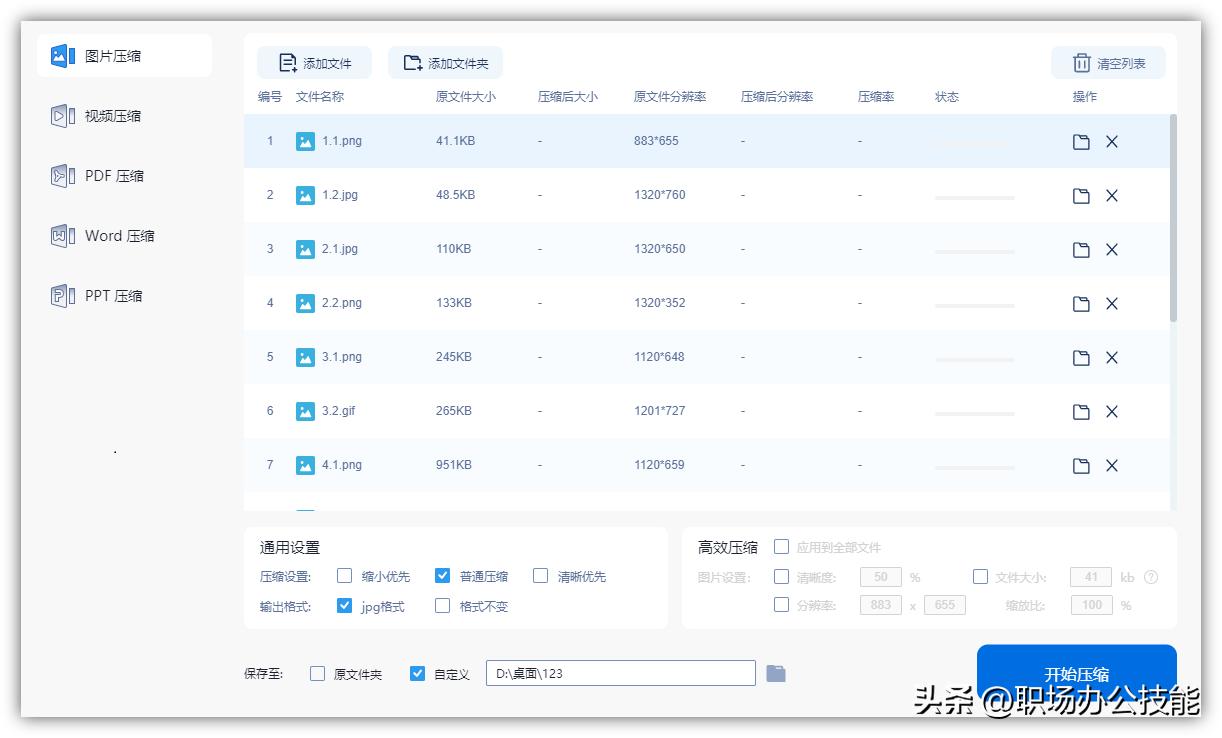
Task: Enable 应用到全部文件 in 高效压缩
Action: click(781, 547)
